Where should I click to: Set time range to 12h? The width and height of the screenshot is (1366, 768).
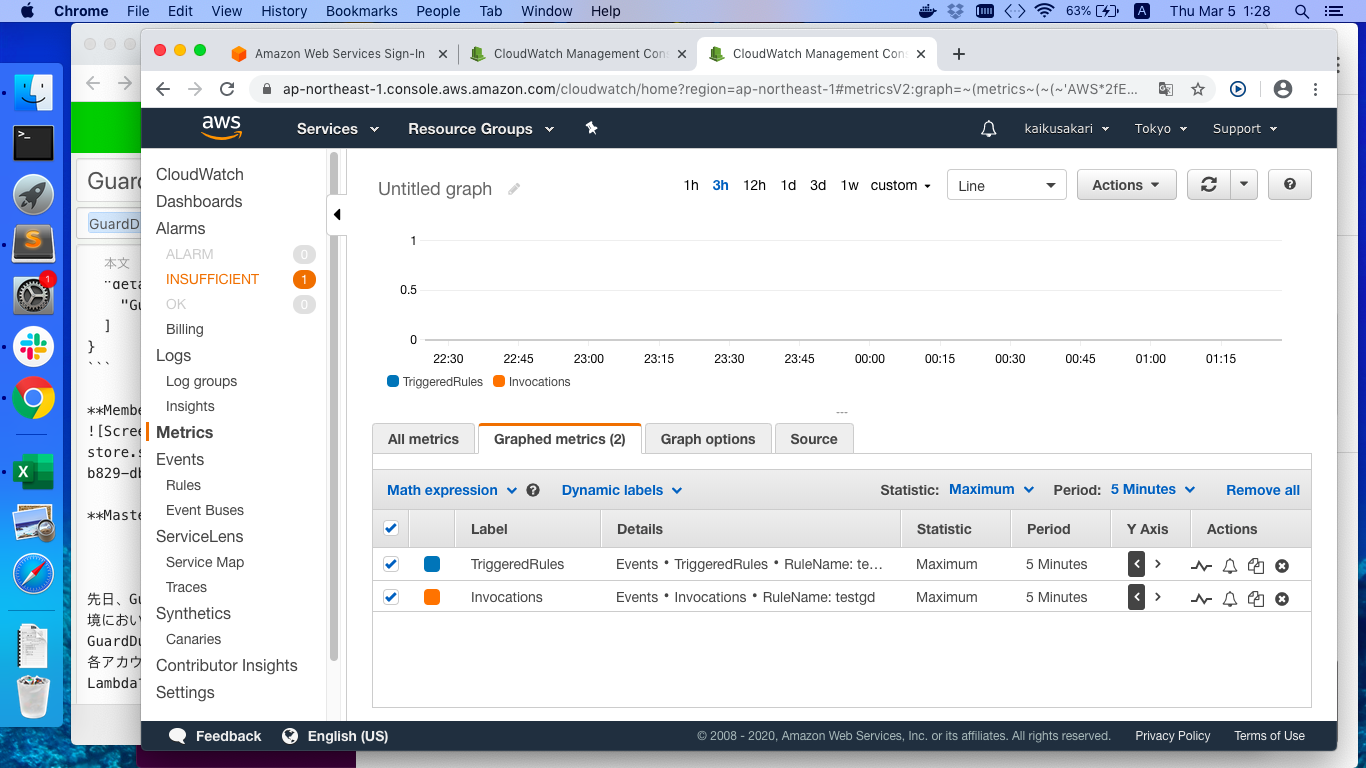pos(754,186)
